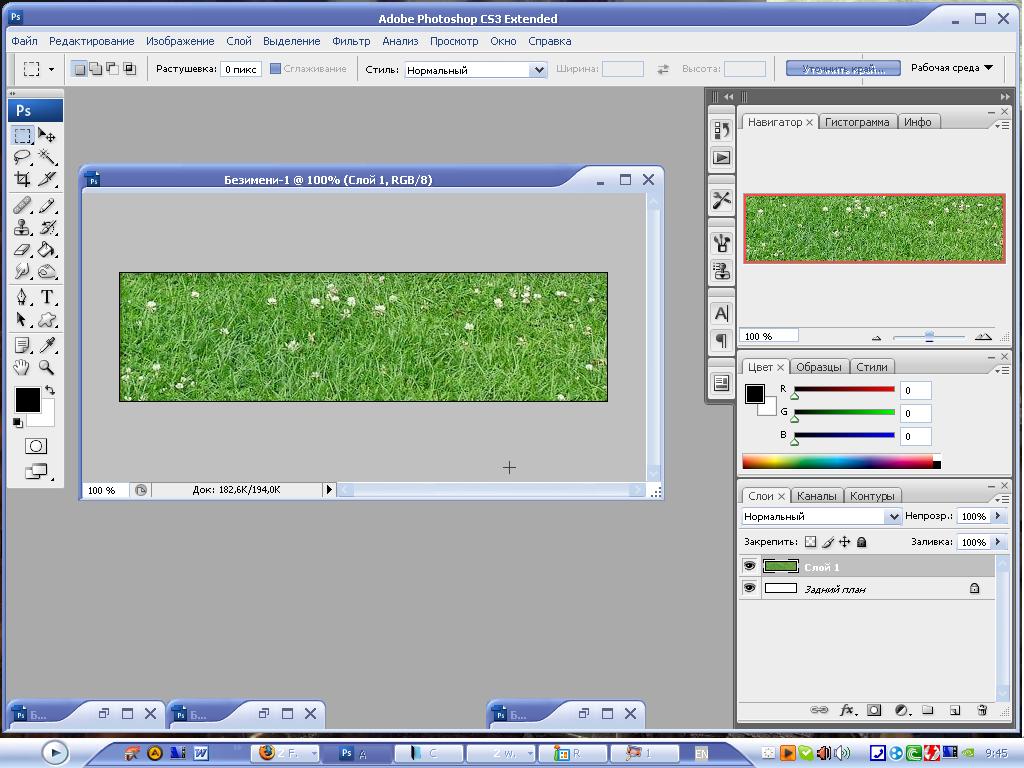
Task: Delete layer using trash icon
Action: coord(982,710)
